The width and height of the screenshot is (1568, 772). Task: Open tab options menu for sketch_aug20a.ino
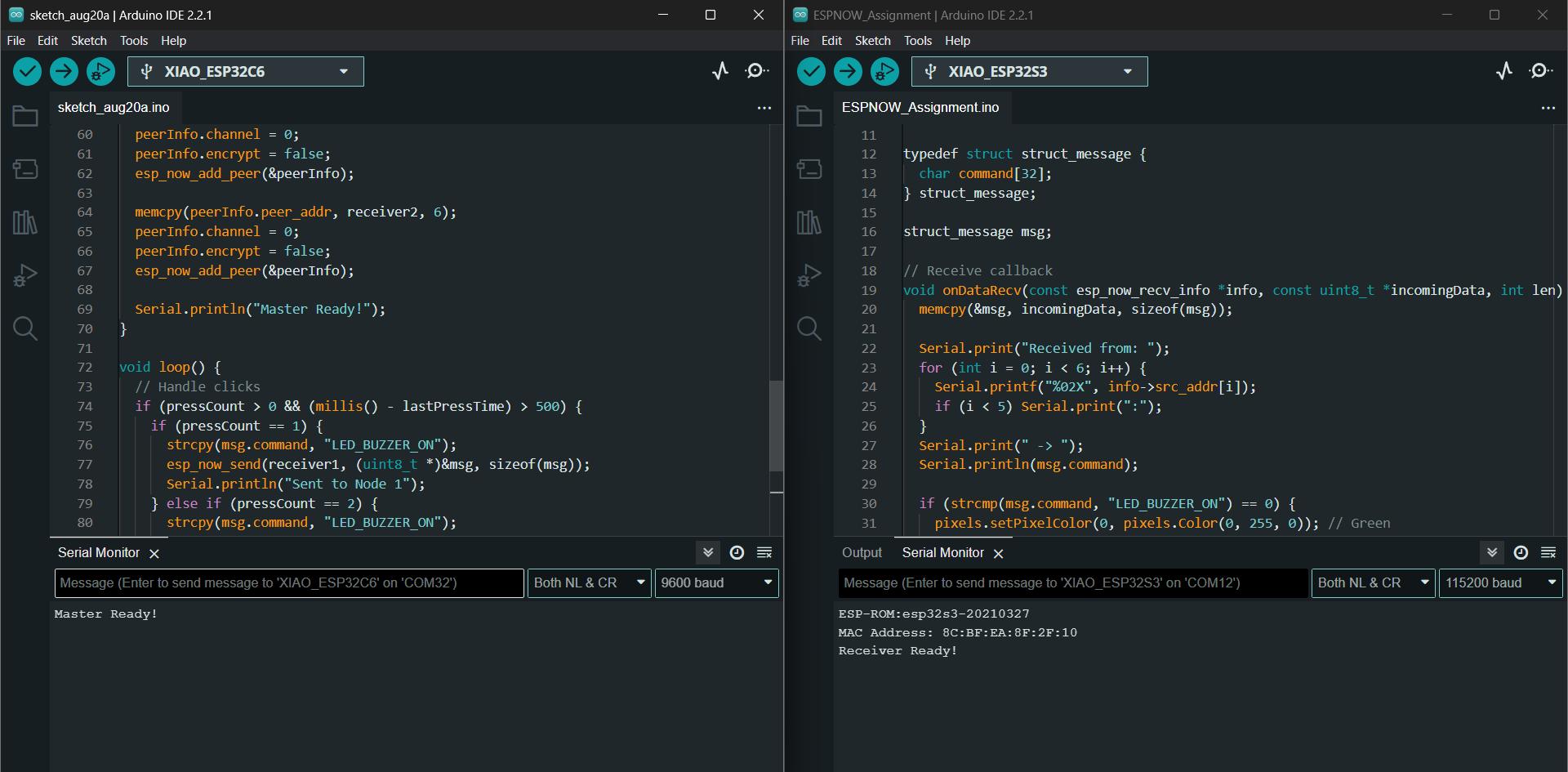(764, 108)
